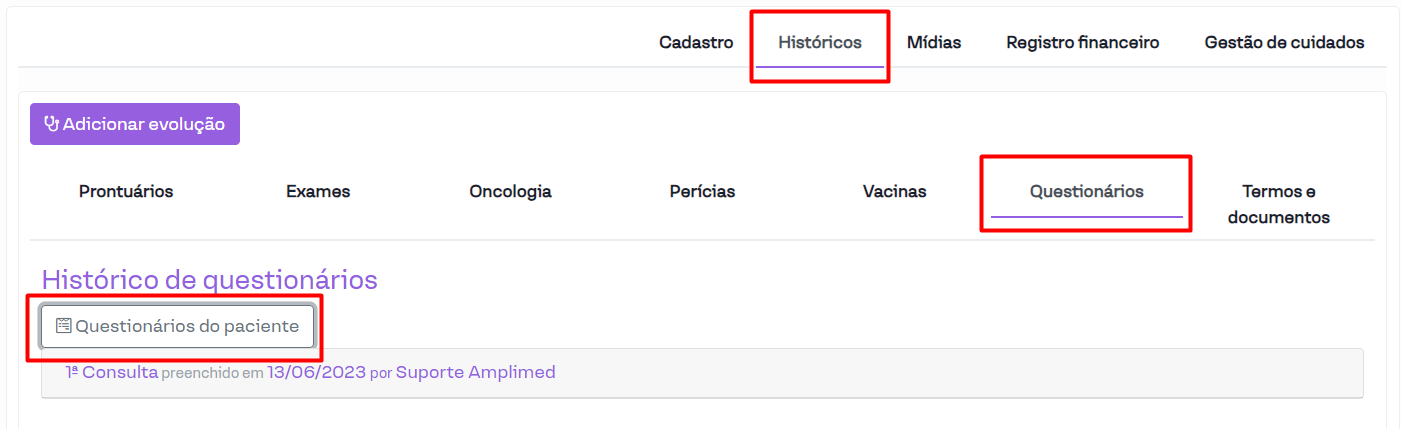Click the Histórico de questionários heading
Screen dimensions: 1401x429
(209, 280)
